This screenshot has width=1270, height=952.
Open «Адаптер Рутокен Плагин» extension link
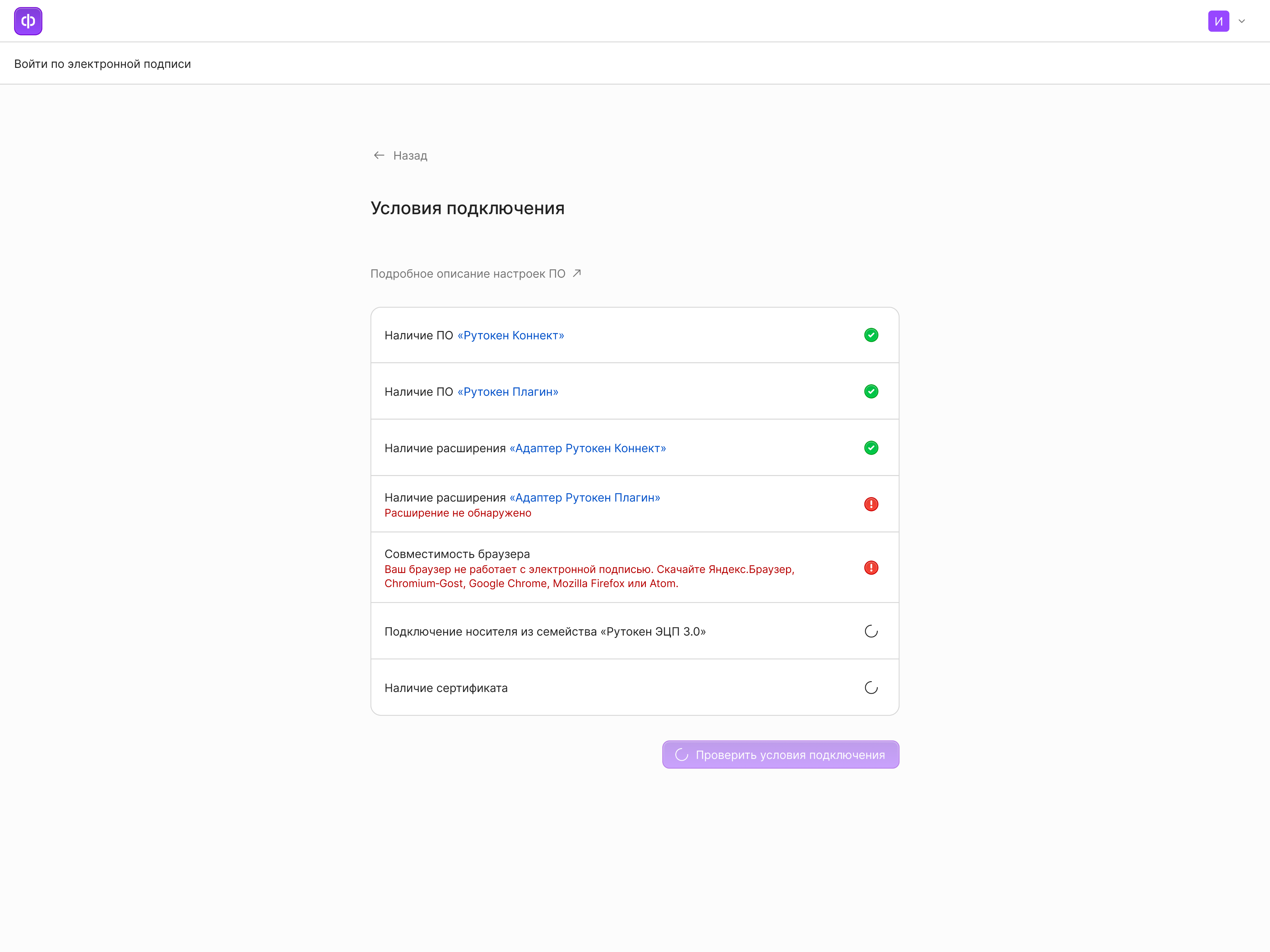click(x=585, y=497)
